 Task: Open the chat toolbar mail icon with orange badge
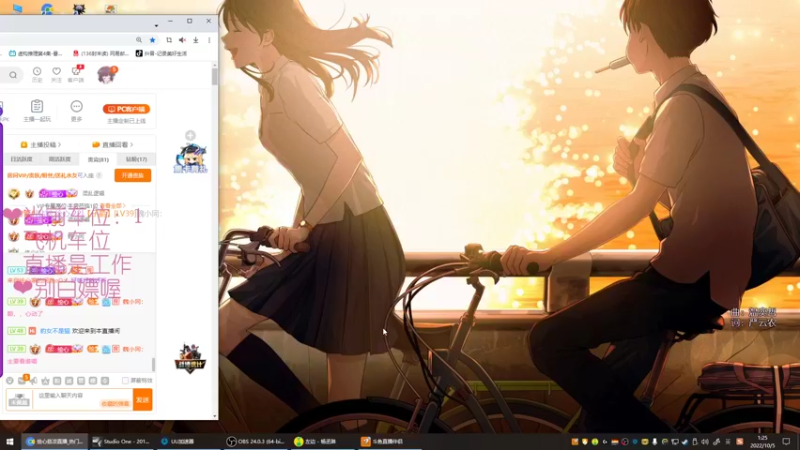pyautogui.click(x=22, y=380)
